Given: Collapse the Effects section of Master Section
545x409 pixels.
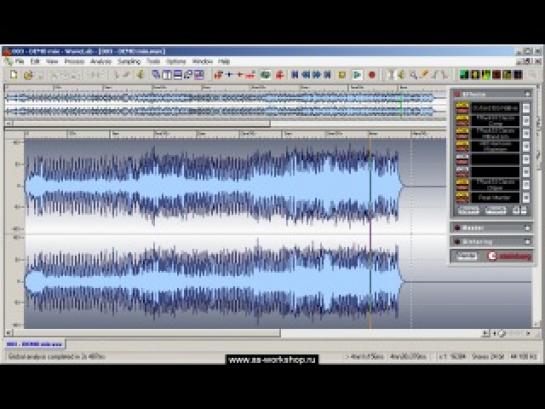Looking at the screenshot, I should tap(527, 94).
